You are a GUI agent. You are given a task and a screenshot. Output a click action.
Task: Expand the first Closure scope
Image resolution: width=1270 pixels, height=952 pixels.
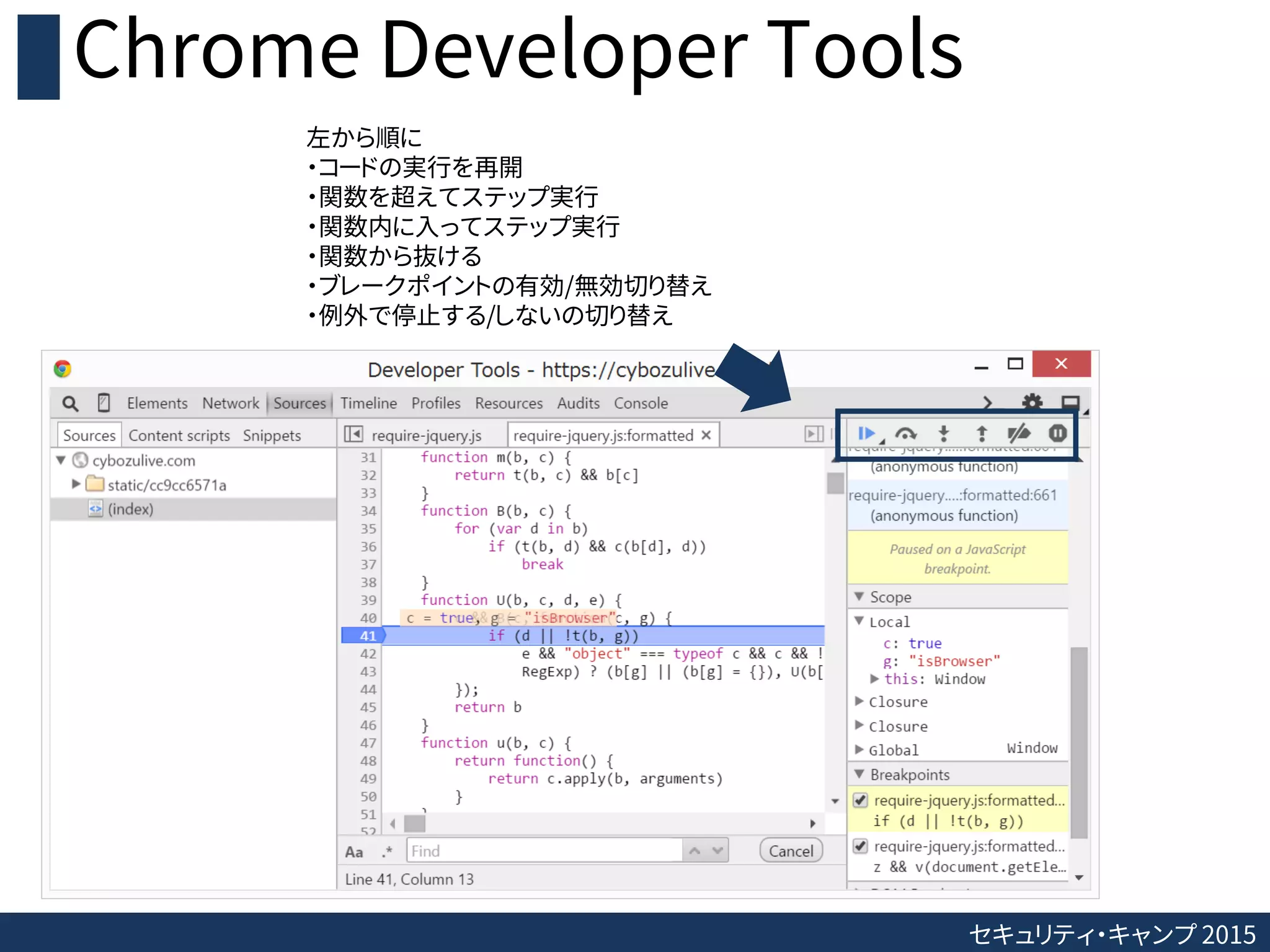(859, 701)
